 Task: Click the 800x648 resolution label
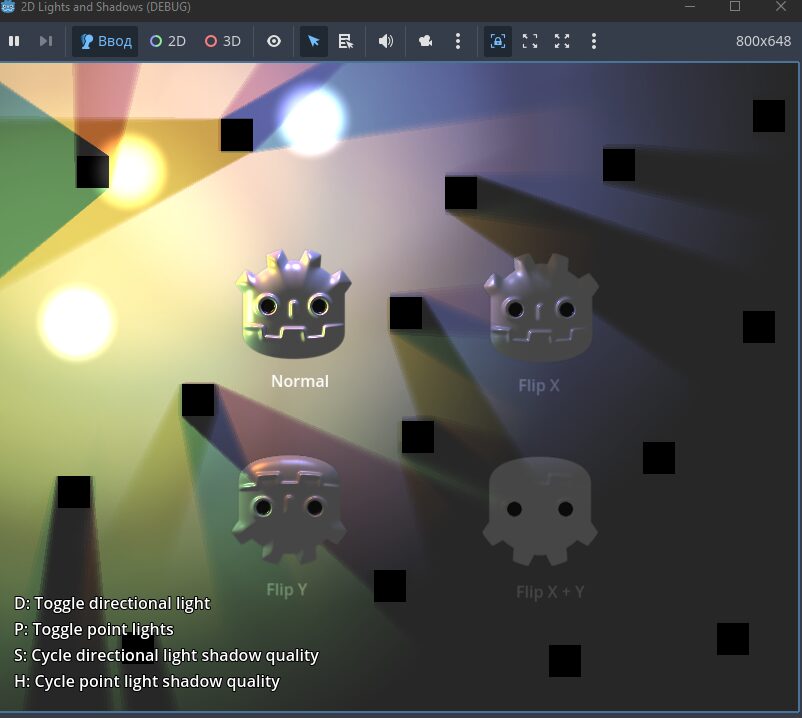763,41
